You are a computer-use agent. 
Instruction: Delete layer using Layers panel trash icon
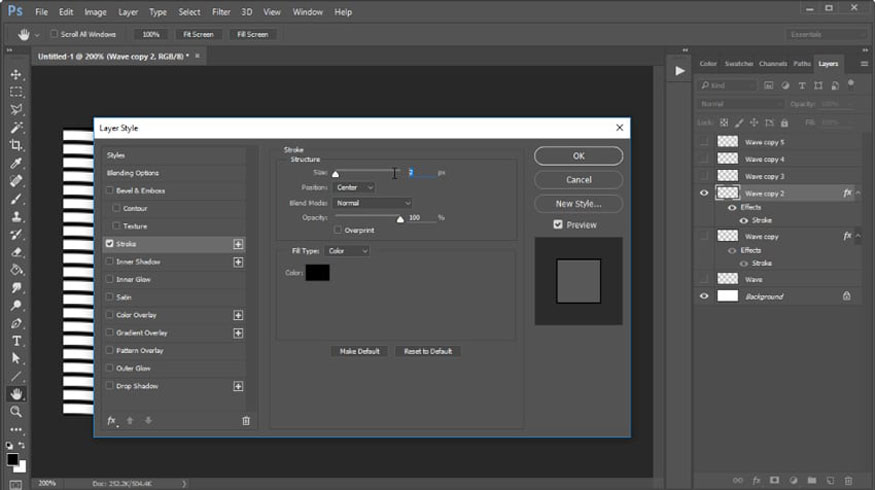point(848,481)
